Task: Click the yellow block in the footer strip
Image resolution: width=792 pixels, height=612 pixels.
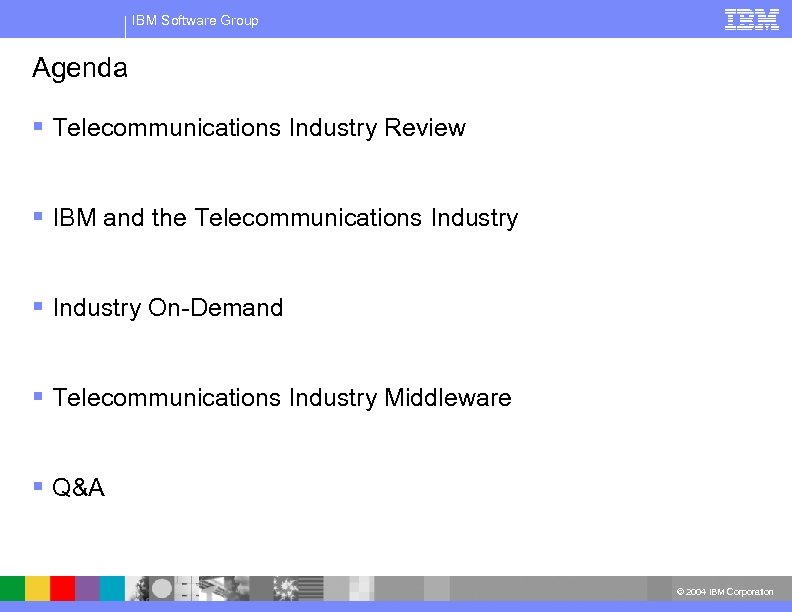Action: pos(37,588)
